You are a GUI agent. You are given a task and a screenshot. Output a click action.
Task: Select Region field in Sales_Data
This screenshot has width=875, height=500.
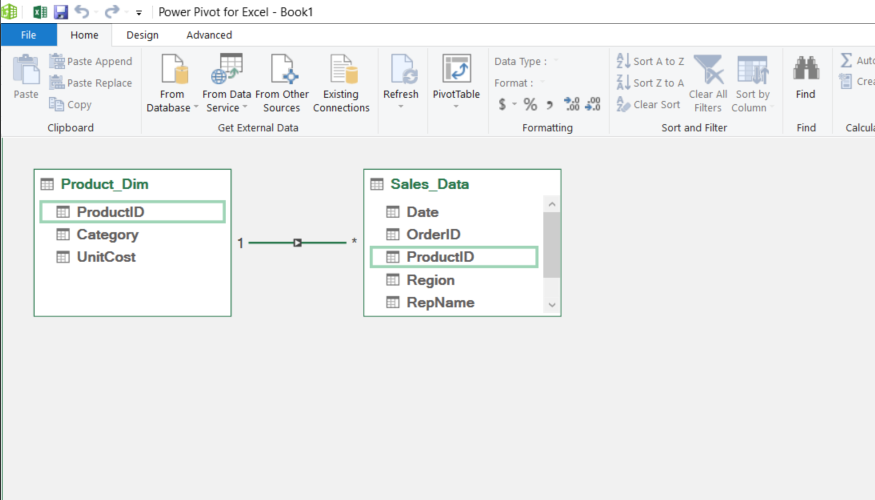click(x=454, y=280)
